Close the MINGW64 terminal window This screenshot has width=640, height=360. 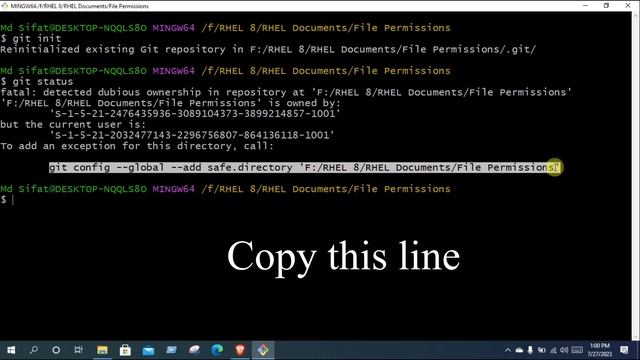[x=628, y=6]
